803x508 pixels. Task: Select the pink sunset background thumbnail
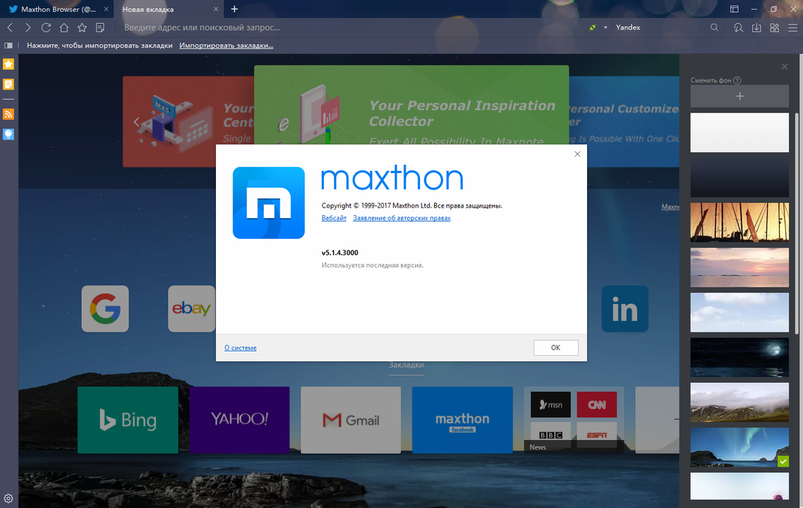pyautogui.click(x=739, y=267)
